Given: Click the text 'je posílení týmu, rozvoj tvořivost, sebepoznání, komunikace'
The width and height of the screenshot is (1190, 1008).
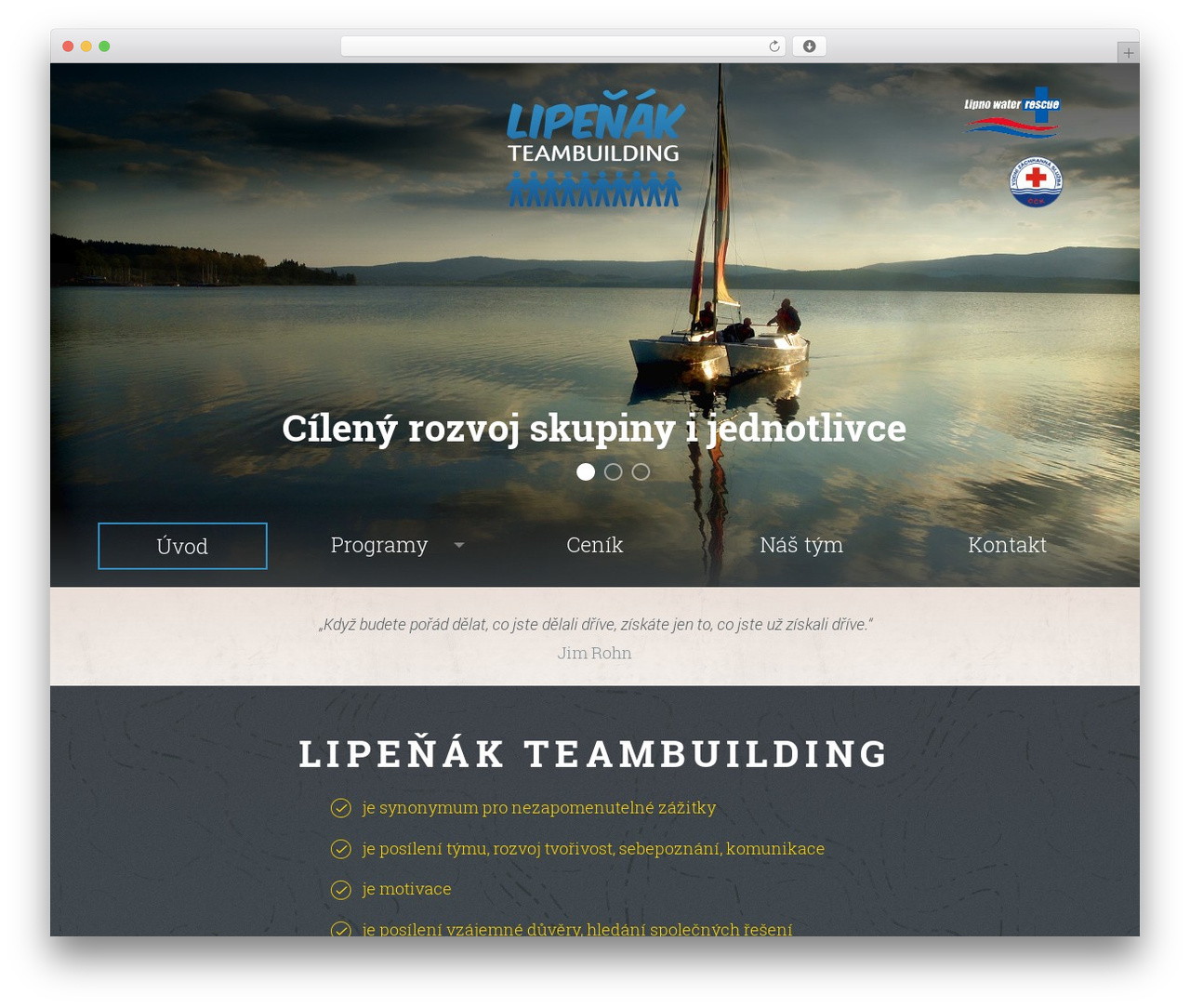Looking at the screenshot, I should pyautogui.click(x=593, y=849).
